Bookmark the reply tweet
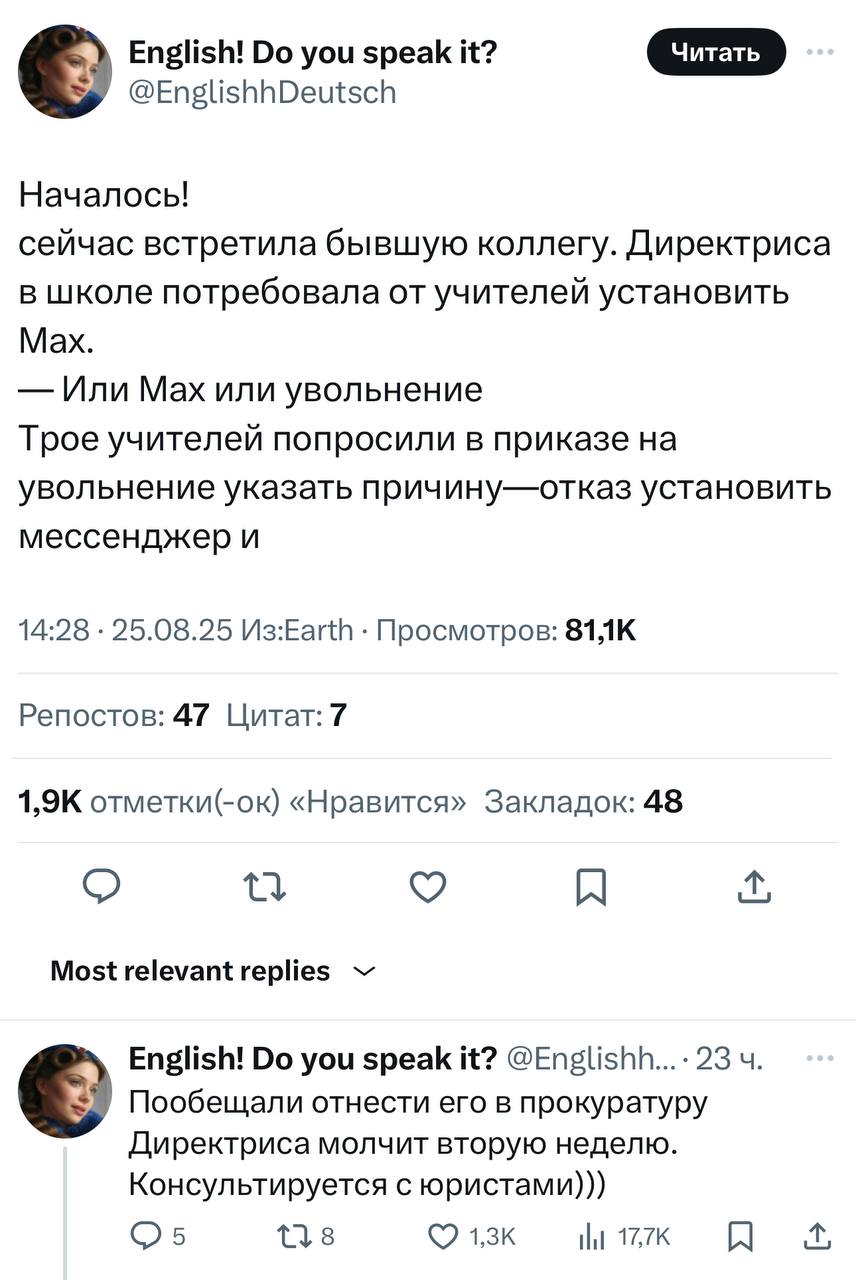This screenshot has width=856, height=1280. [741, 1237]
